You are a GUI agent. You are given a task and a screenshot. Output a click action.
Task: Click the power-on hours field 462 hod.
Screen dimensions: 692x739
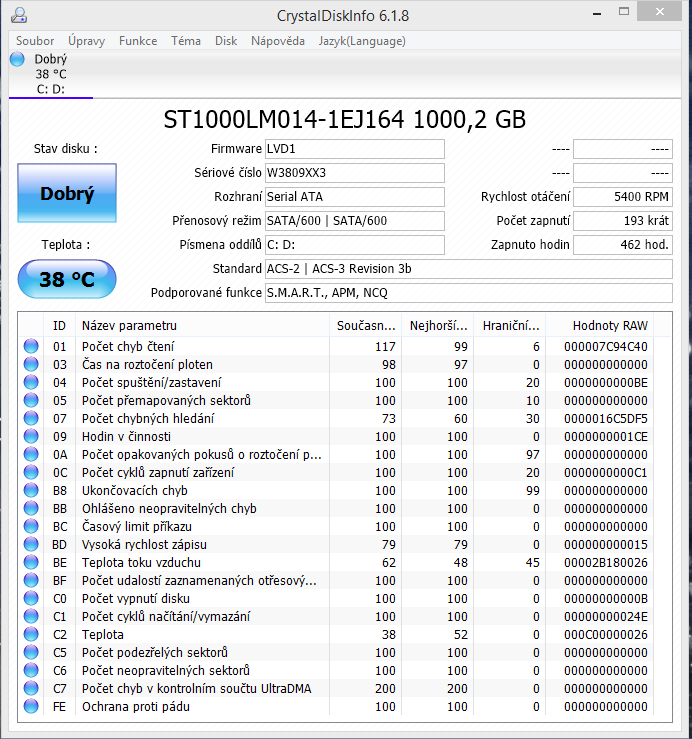623,245
